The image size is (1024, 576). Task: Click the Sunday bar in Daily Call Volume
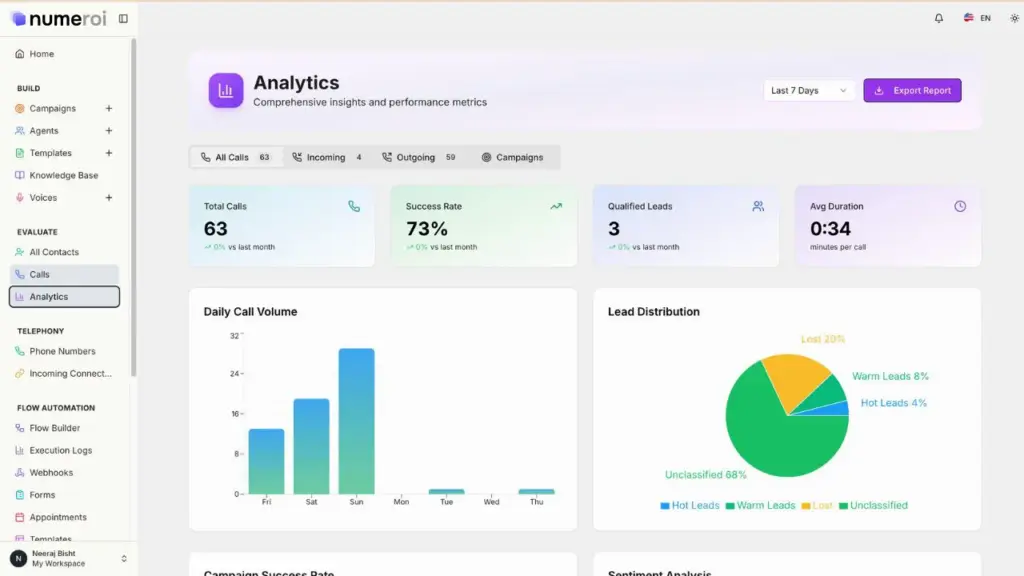click(x=356, y=420)
